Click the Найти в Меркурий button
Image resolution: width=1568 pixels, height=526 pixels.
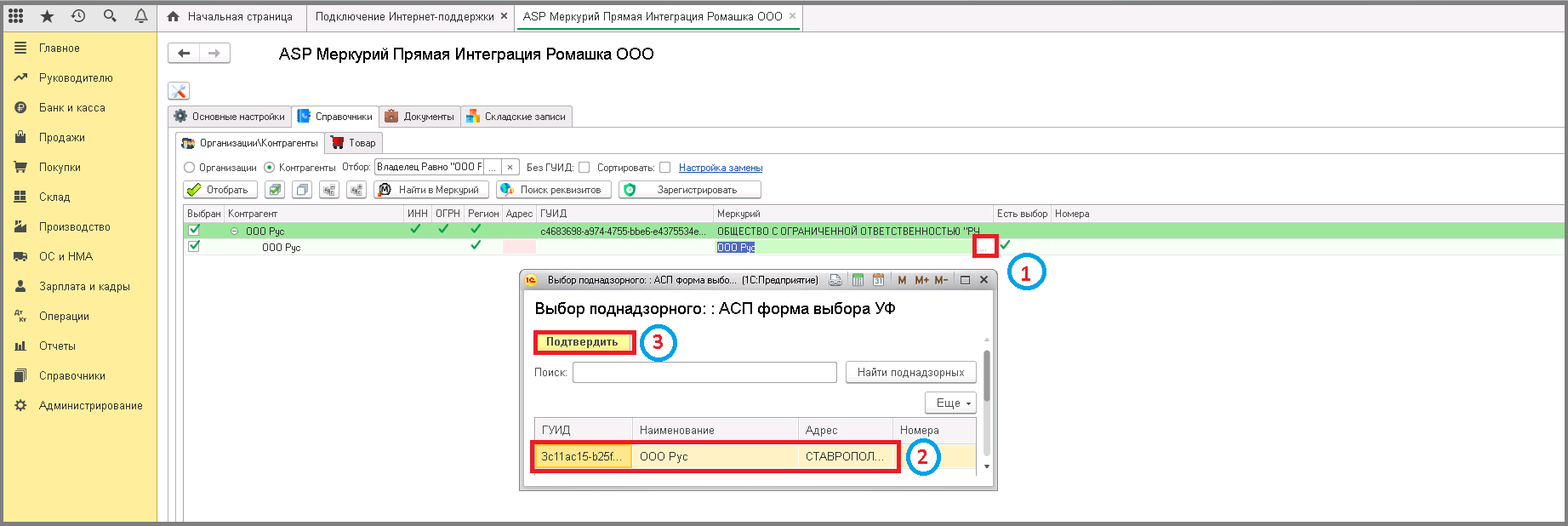click(x=431, y=190)
